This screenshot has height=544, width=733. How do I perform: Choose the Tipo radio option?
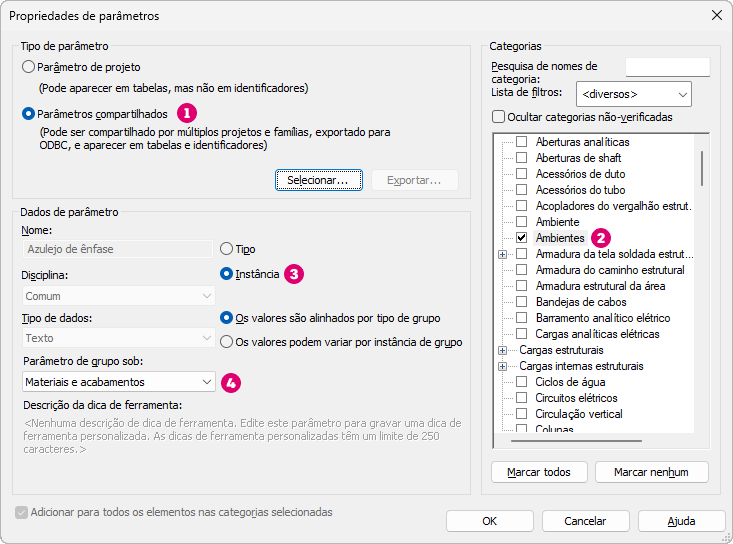(227, 248)
